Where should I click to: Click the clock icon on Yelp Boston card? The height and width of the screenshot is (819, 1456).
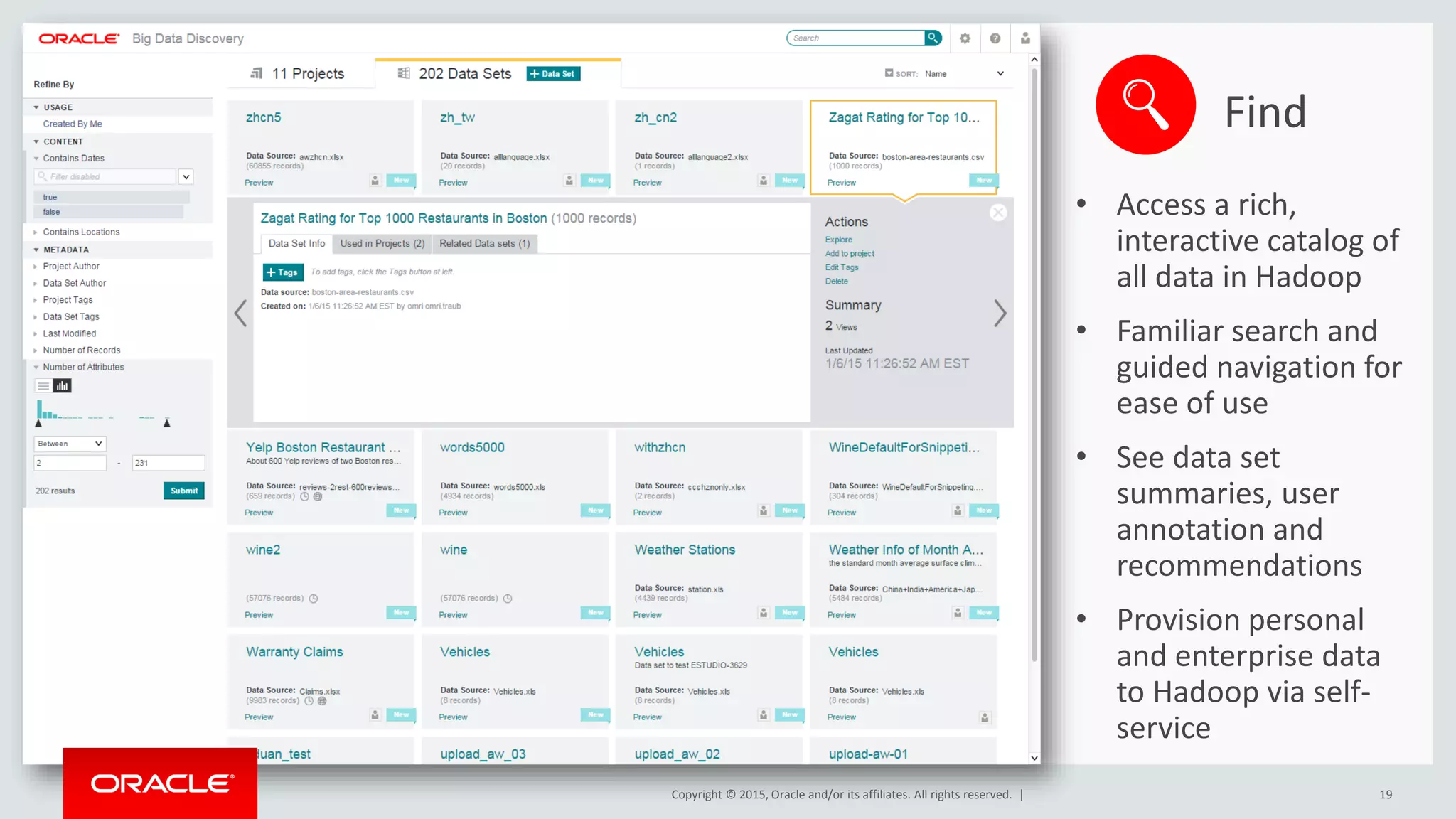tap(305, 497)
